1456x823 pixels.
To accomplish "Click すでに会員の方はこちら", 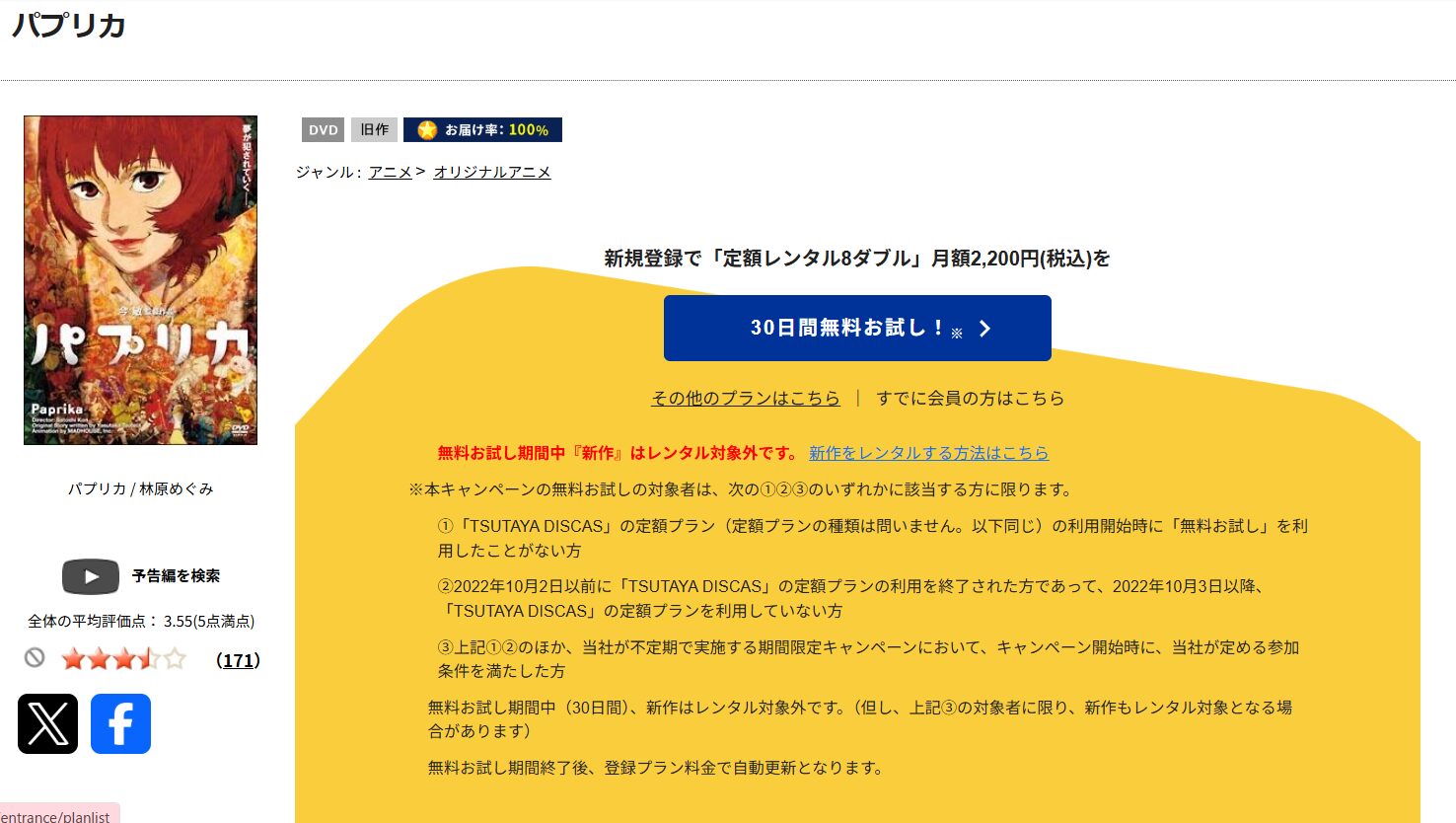I will tap(970, 398).
